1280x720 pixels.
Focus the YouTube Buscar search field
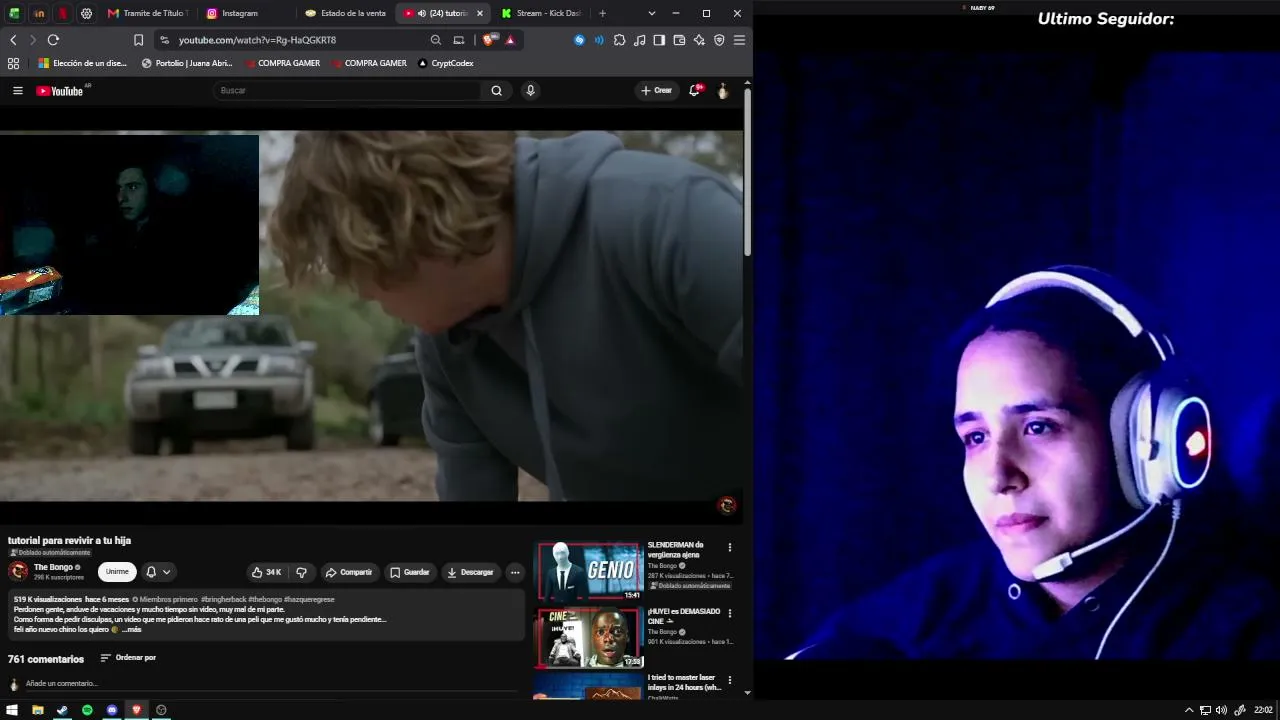(x=349, y=91)
